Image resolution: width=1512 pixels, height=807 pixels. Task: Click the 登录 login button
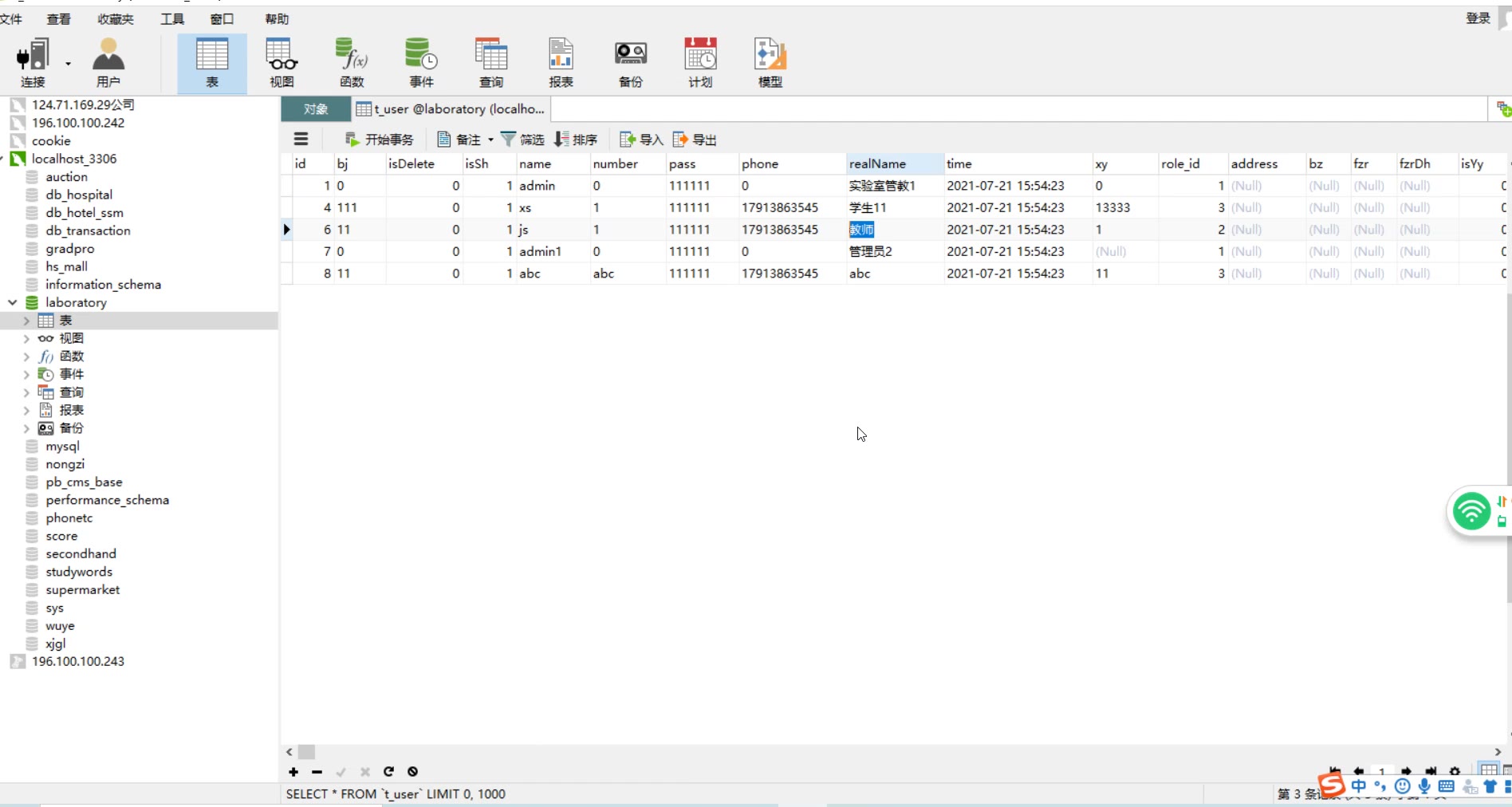click(1478, 18)
